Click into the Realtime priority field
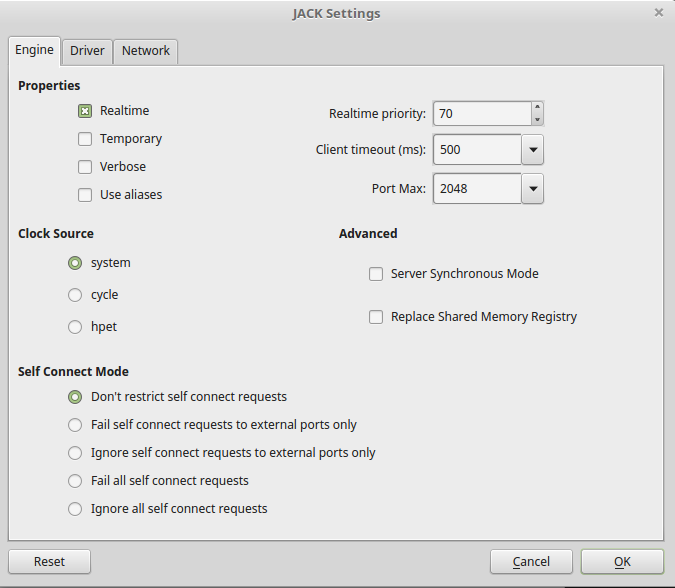675x588 pixels. 480,114
